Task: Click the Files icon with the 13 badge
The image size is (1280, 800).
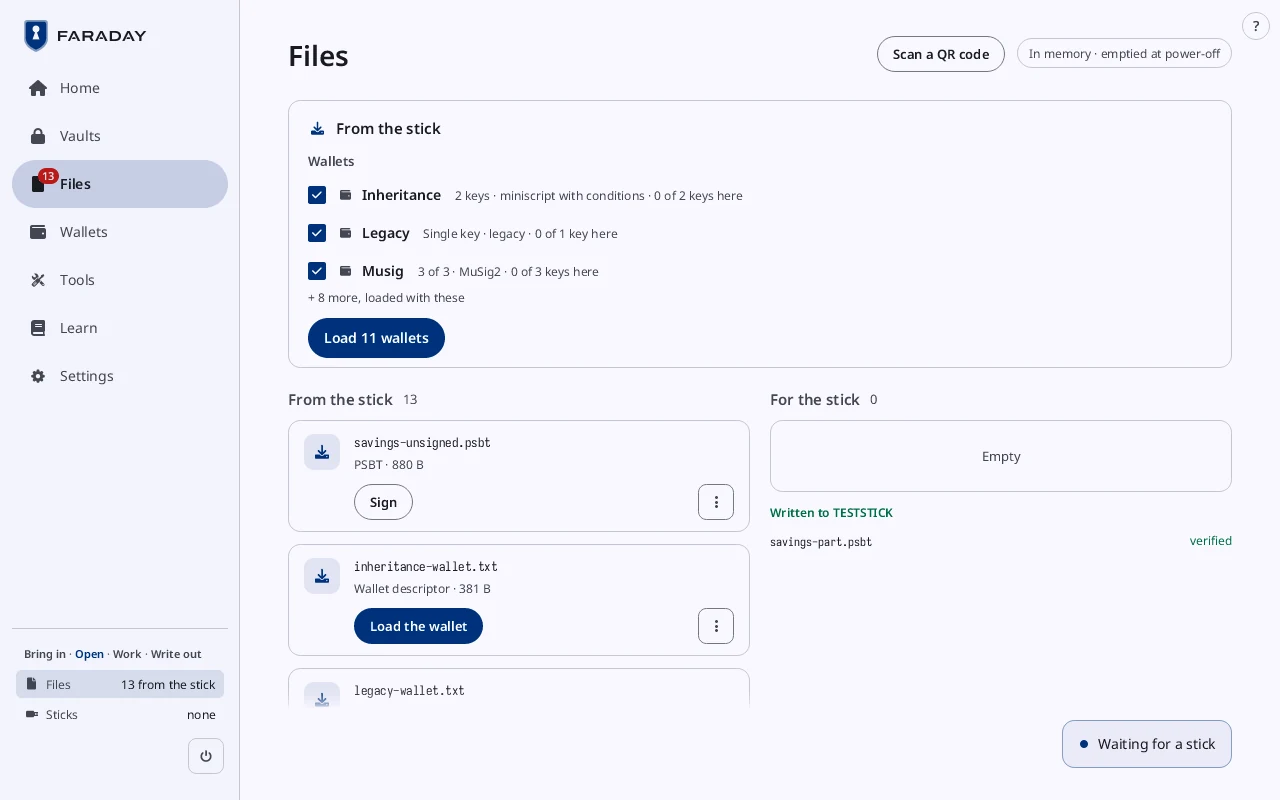Action: [x=39, y=184]
